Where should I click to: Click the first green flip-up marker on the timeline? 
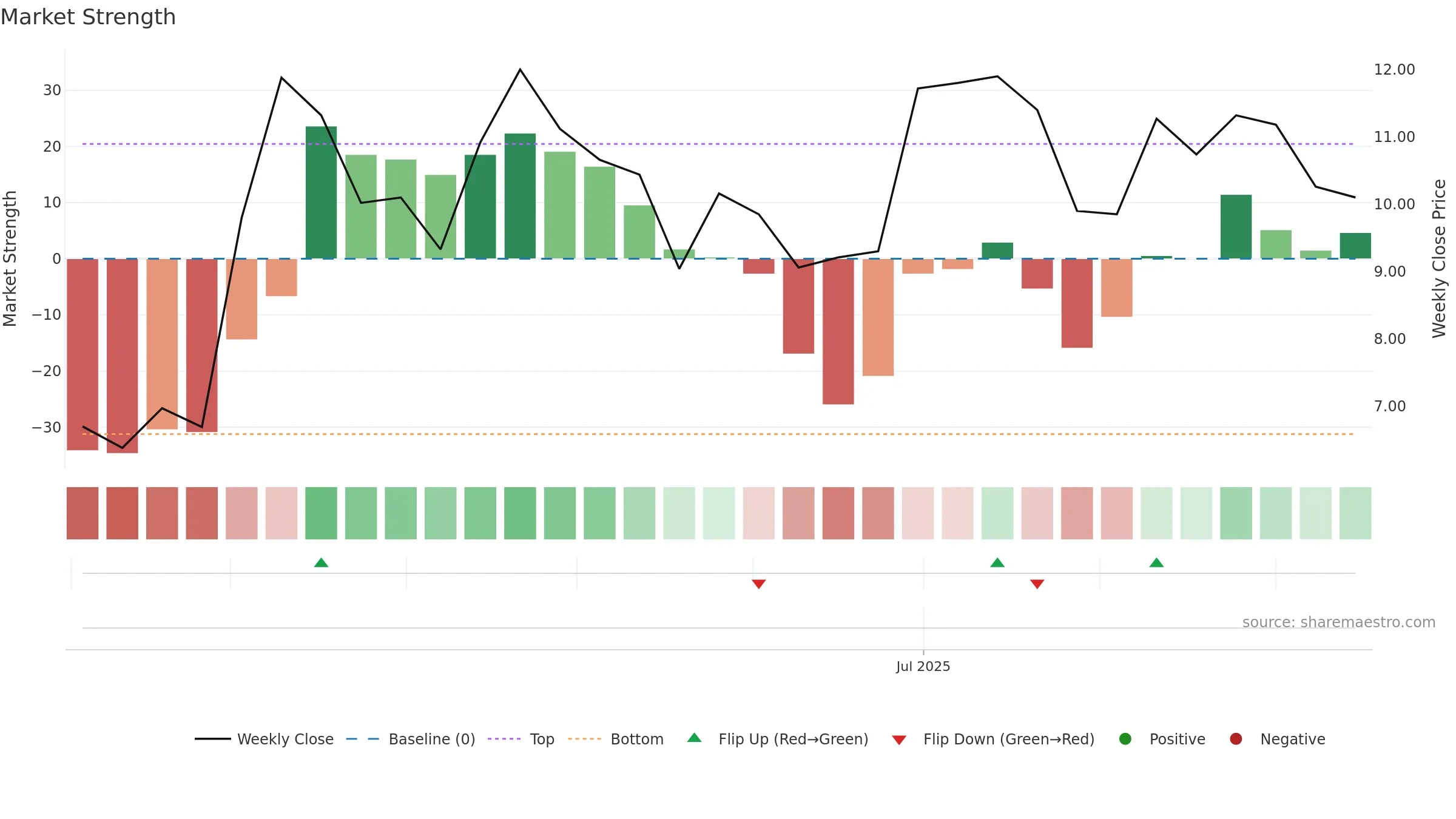(321, 562)
